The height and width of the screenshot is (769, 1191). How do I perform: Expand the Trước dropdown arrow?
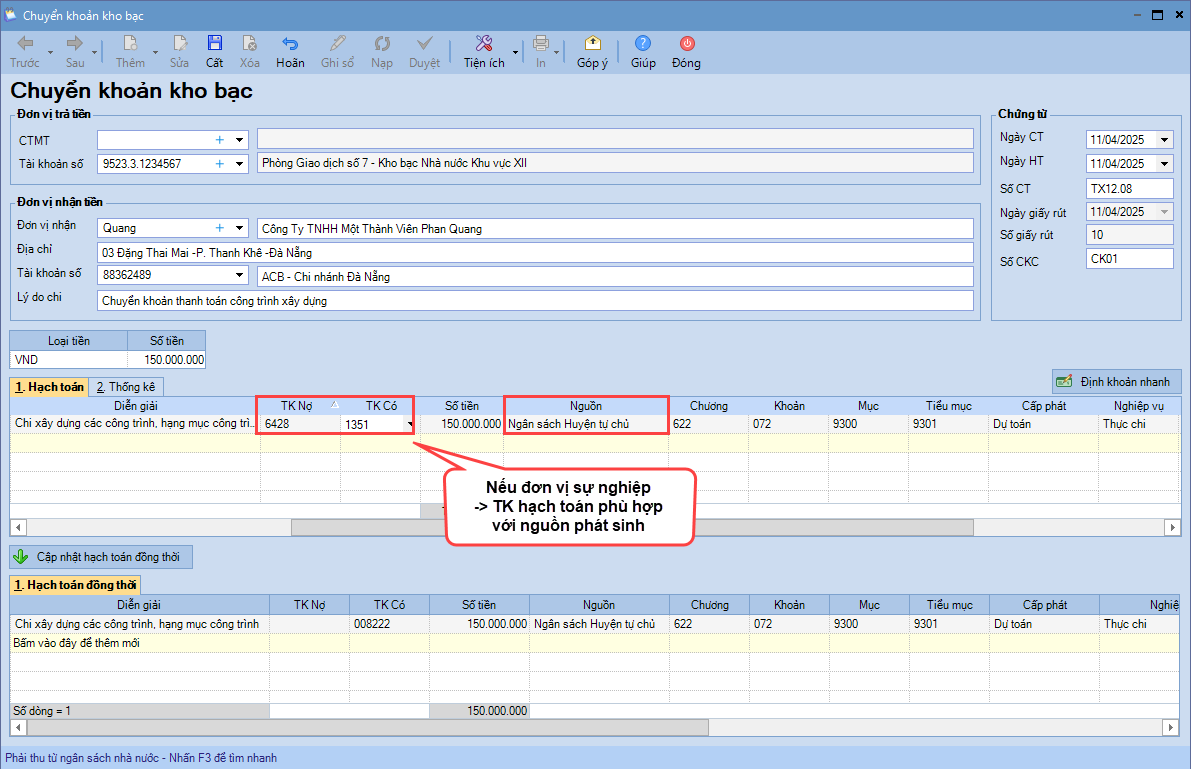50,53
